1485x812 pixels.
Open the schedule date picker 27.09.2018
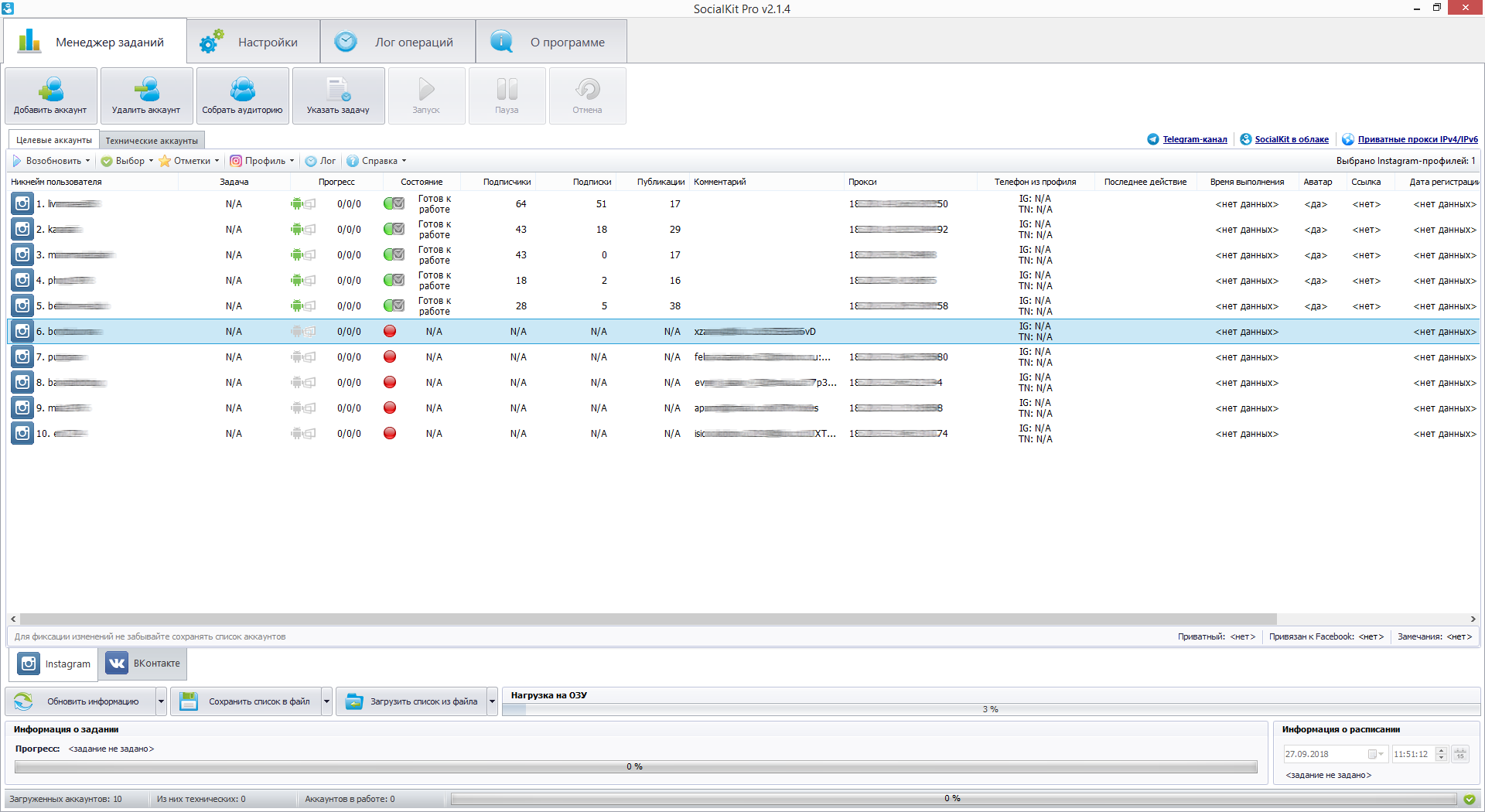(1336, 754)
